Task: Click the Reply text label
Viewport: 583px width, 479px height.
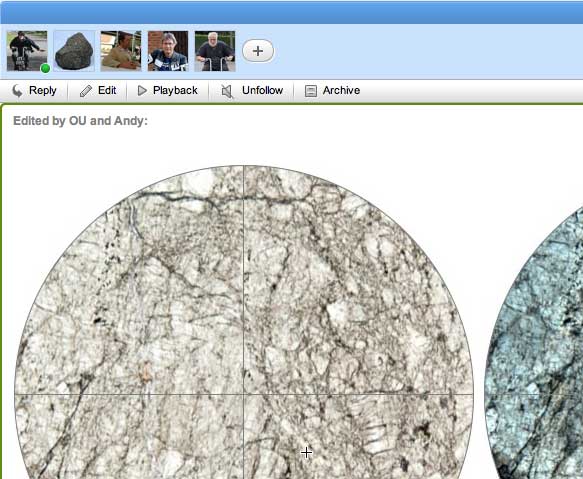Action: (43, 90)
